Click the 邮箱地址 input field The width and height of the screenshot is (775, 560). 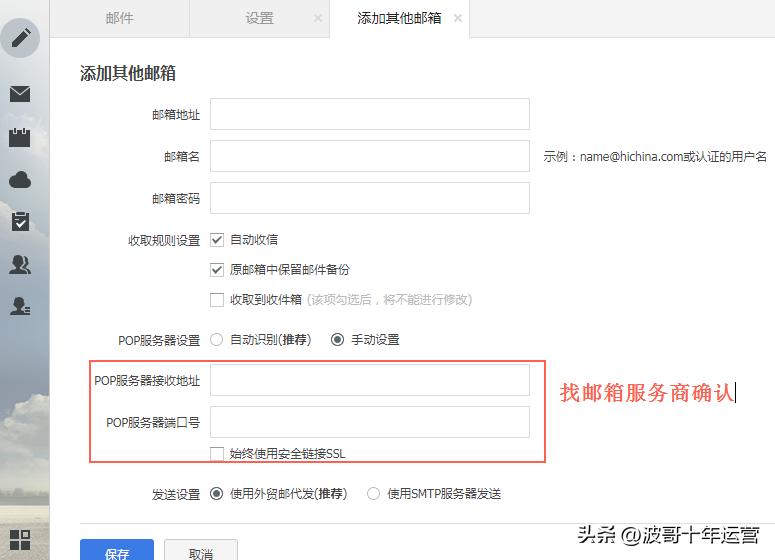(x=370, y=114)
